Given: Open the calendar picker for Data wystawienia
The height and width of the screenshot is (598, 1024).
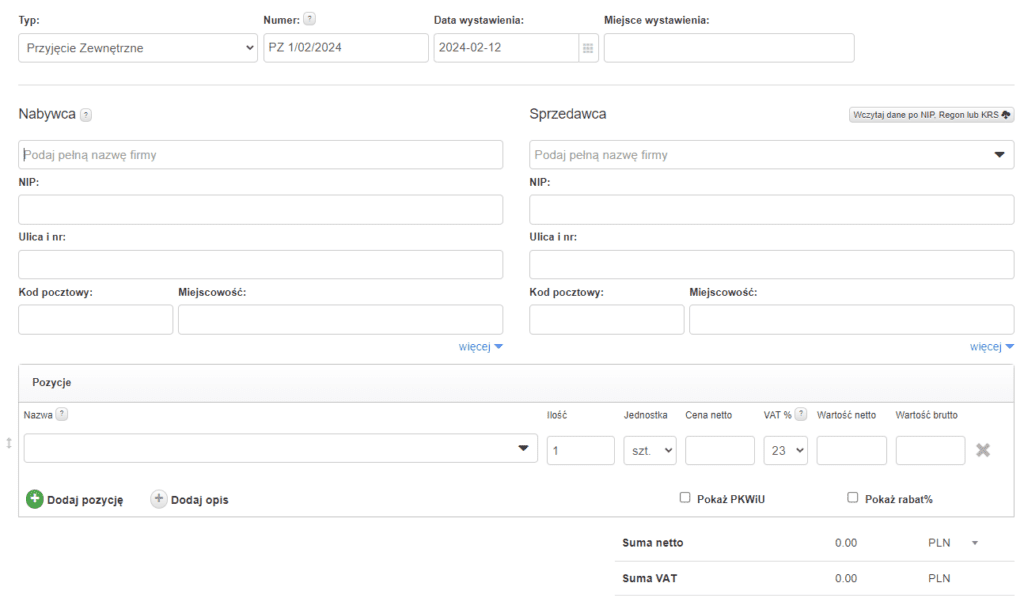Looking at the screenshot, I should (588, 48).
